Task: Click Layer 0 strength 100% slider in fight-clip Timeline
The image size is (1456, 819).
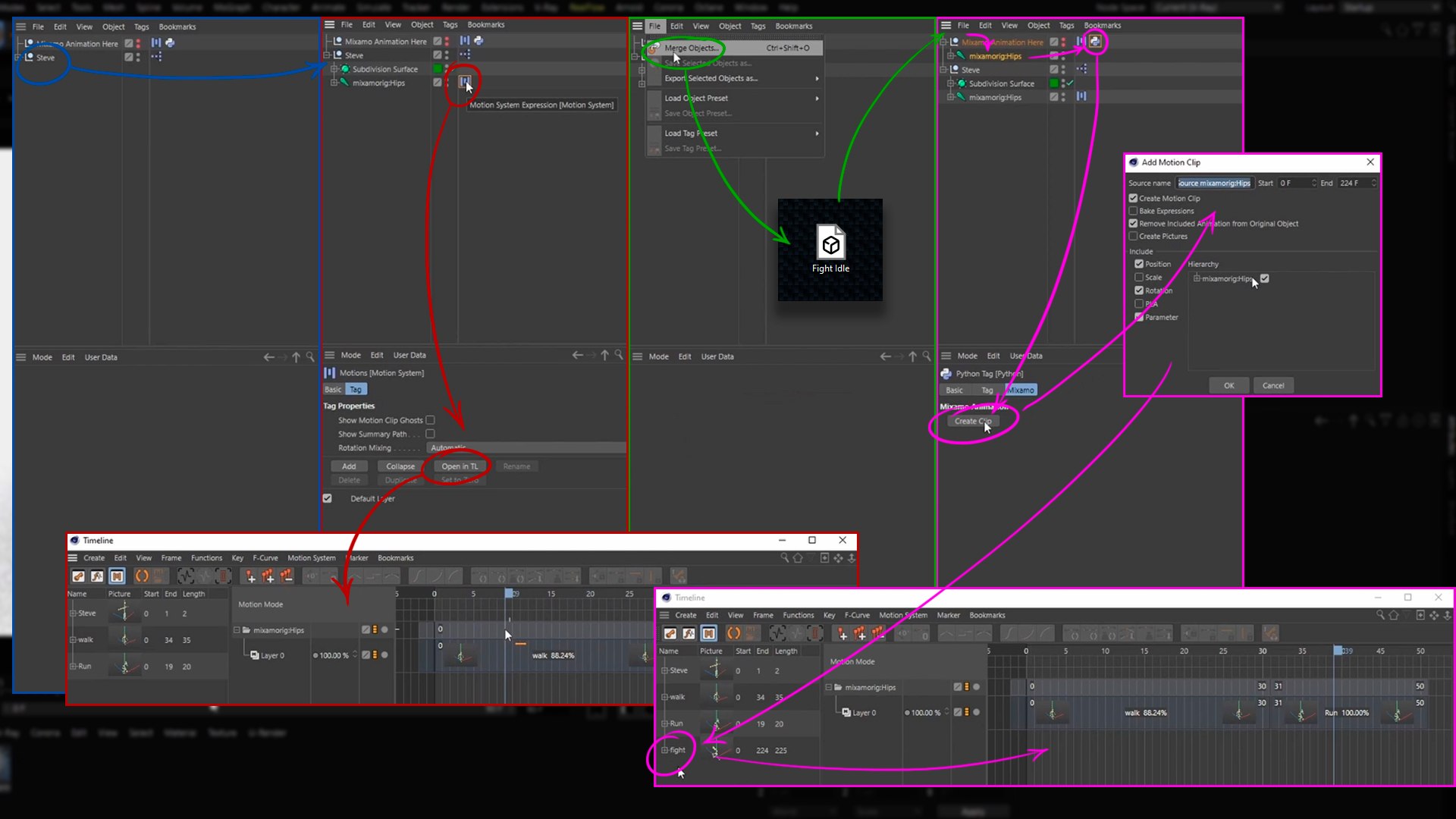Action: coord(925,713)
